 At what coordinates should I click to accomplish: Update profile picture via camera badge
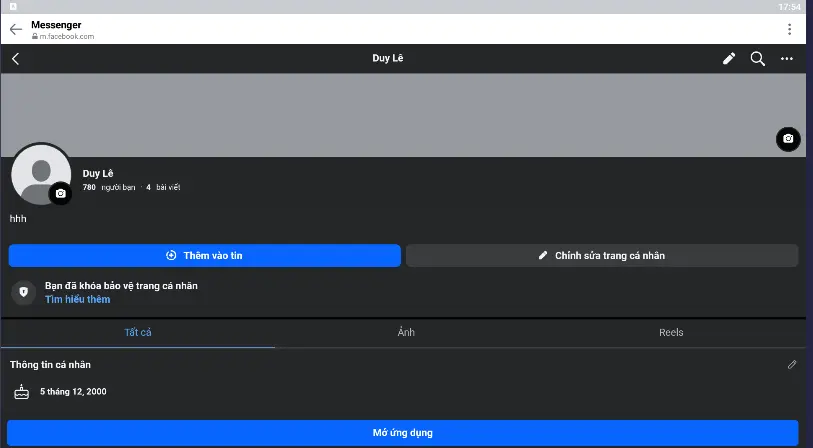point(61,193)
